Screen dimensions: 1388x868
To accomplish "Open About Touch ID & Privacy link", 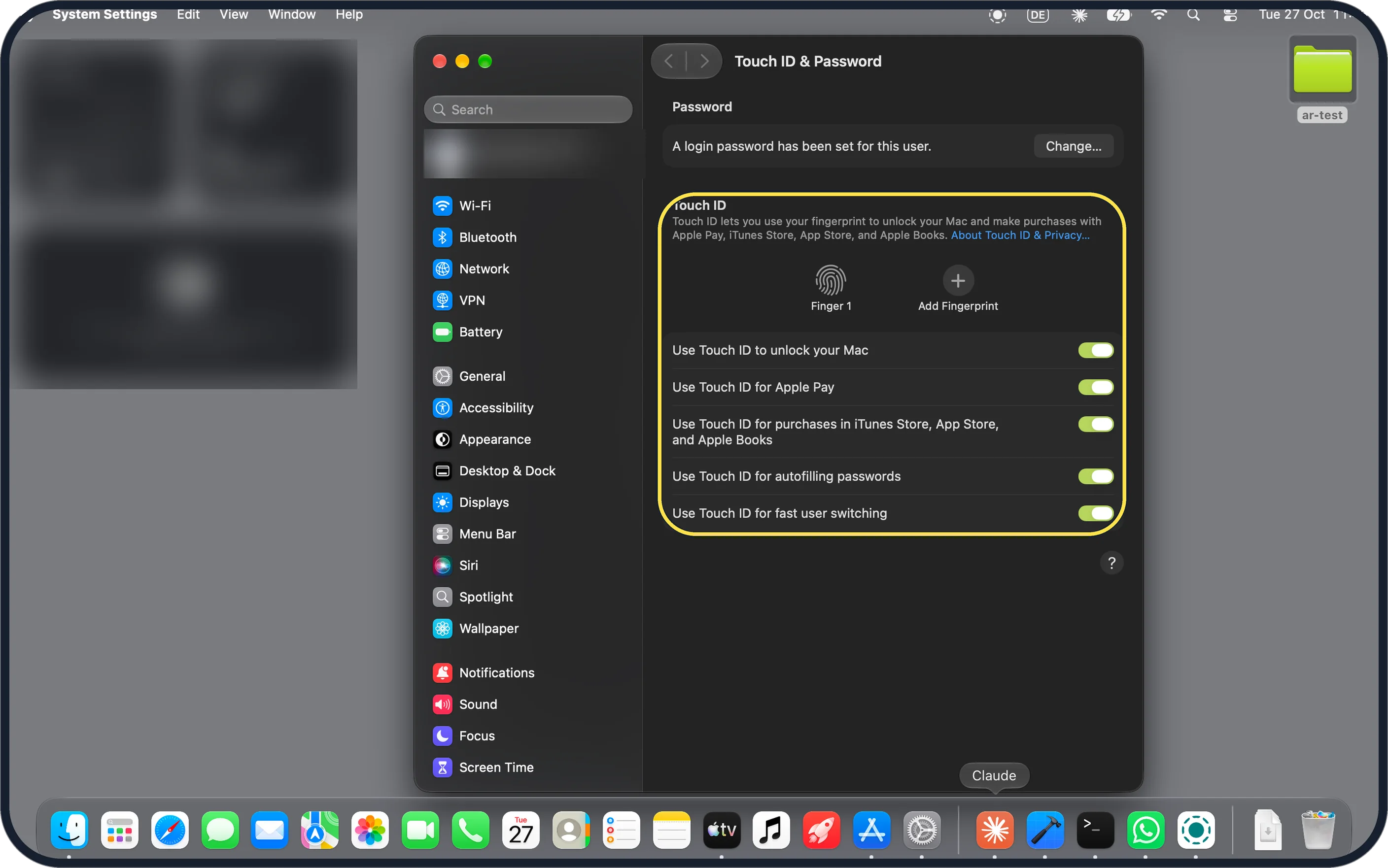I will point(1020,235).
